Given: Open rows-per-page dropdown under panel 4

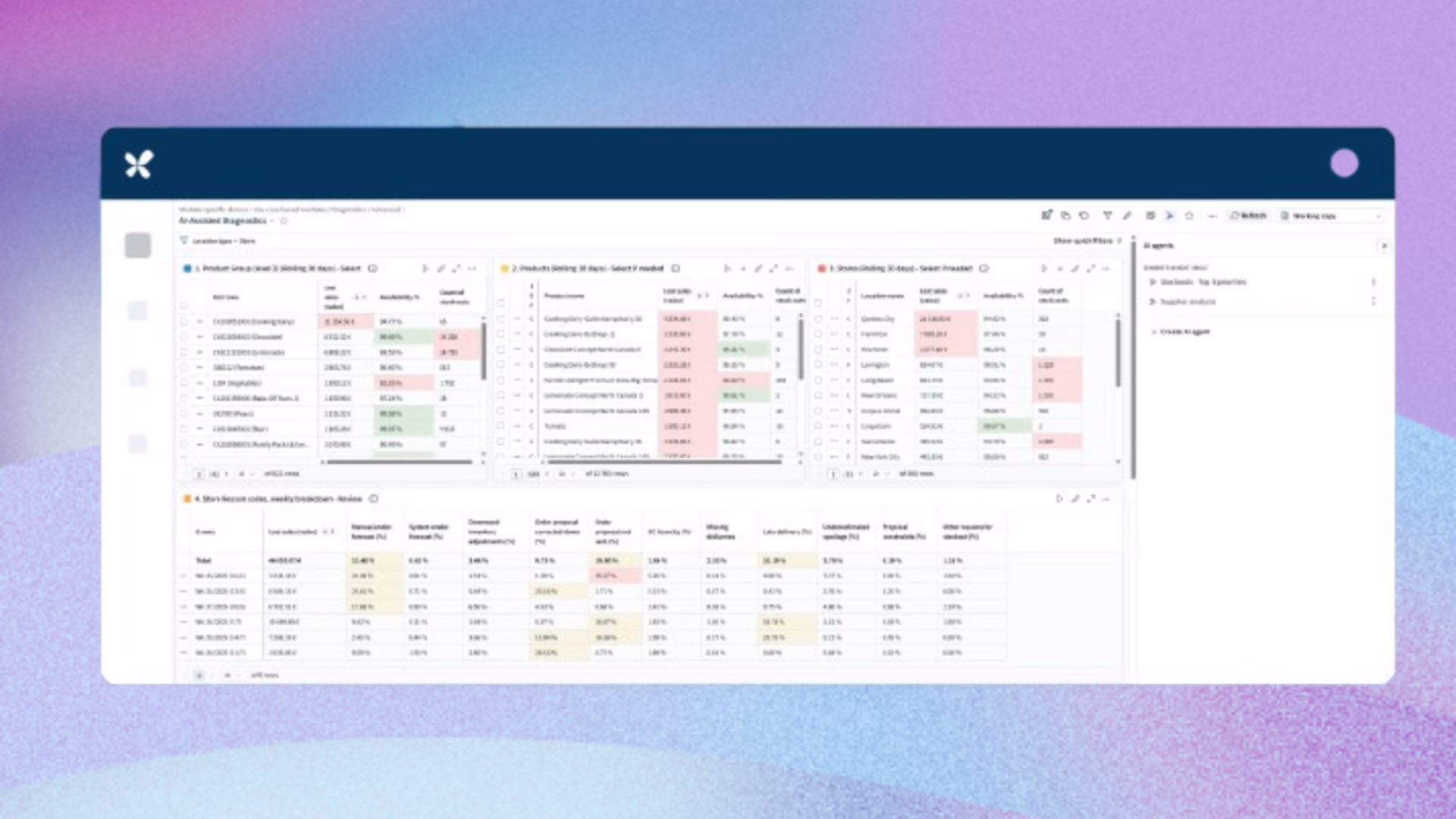Looking at the screenshot, I should [x=231, y=675].
